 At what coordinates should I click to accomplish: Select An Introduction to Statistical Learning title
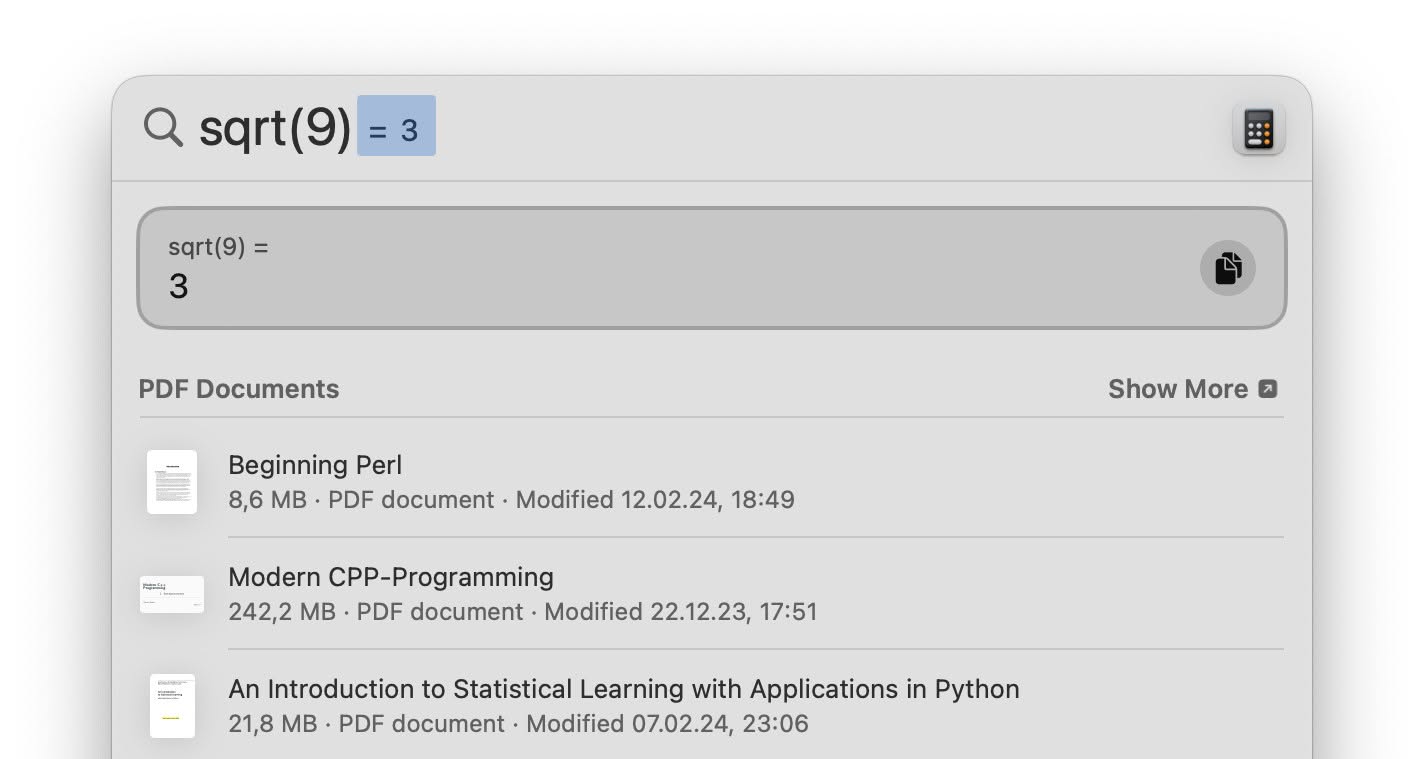point(624,689)
